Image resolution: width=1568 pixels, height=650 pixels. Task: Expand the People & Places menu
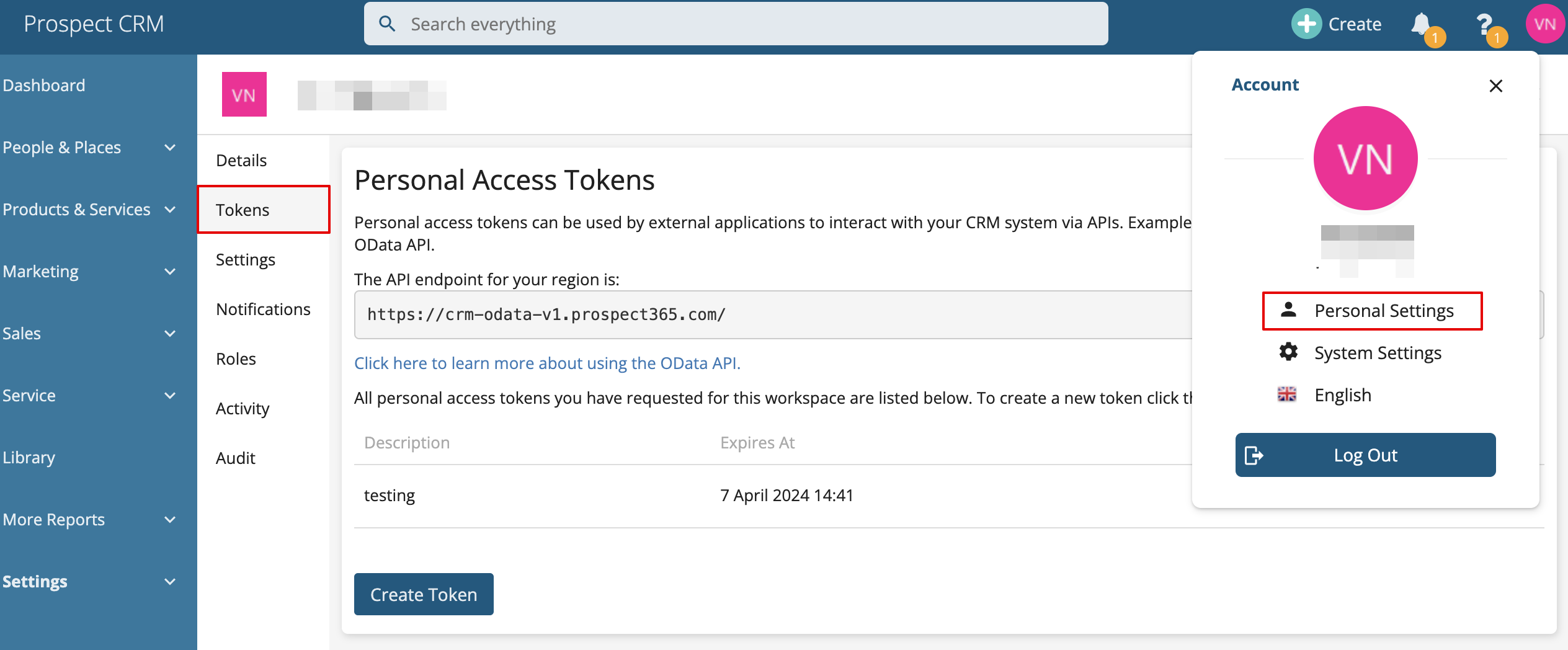tap(170, 148)
